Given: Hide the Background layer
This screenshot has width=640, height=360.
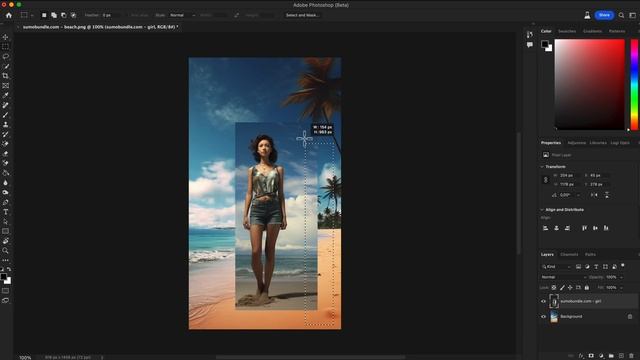Looking at the screenshot, I should coord(543,317).
